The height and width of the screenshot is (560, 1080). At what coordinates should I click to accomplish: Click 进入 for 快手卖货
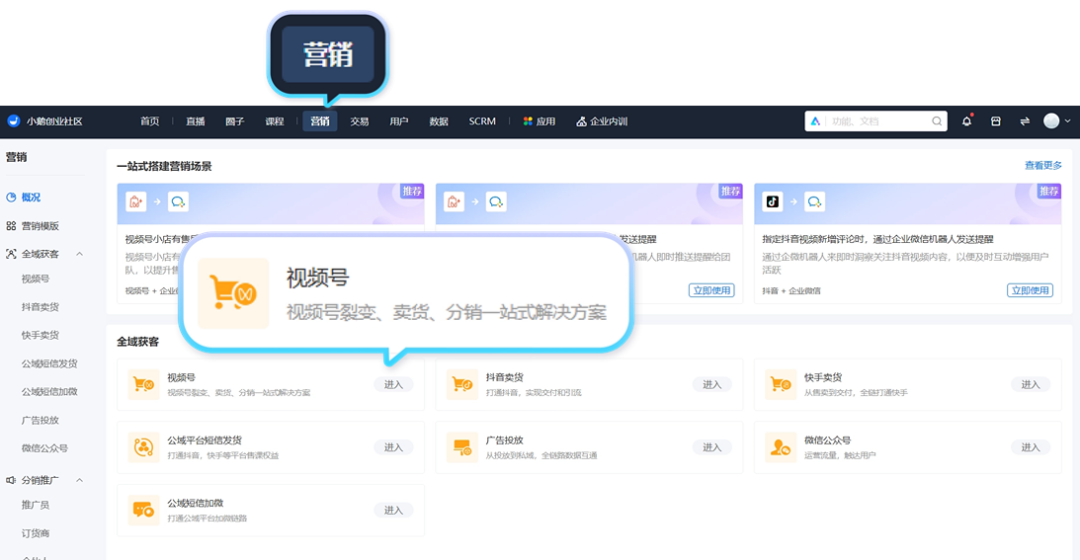[x=1030, y=384]
